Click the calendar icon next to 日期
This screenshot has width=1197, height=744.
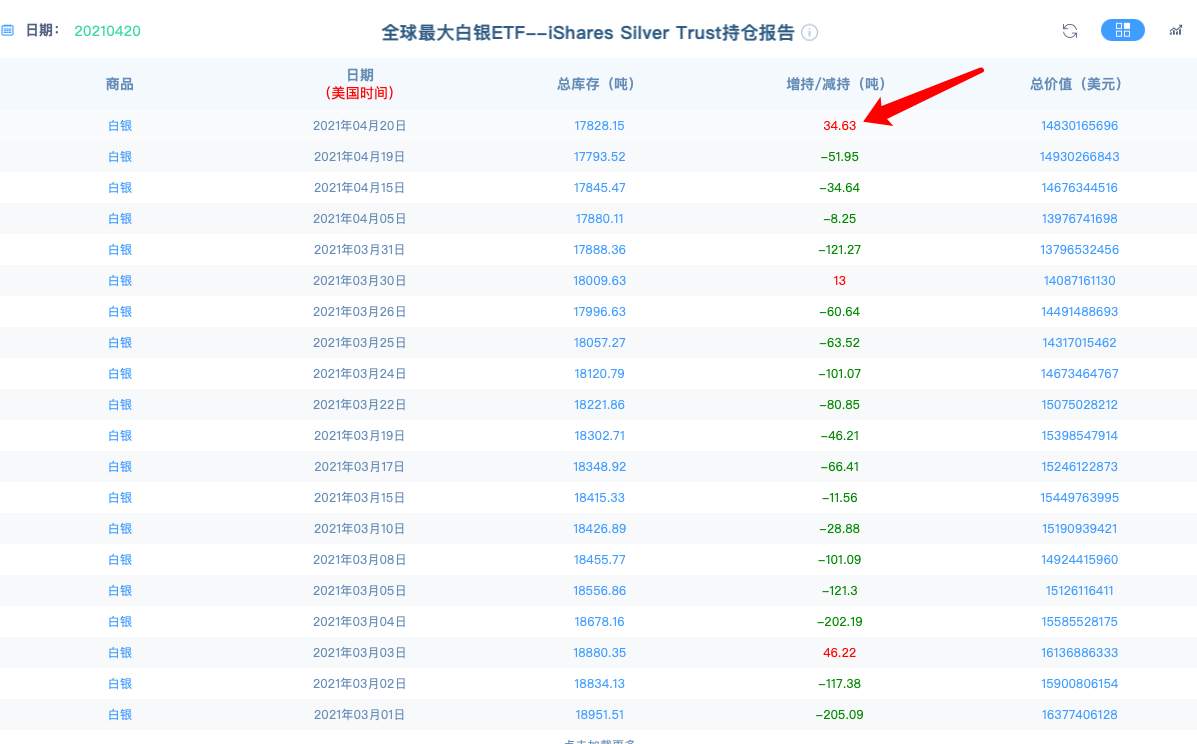8,31
